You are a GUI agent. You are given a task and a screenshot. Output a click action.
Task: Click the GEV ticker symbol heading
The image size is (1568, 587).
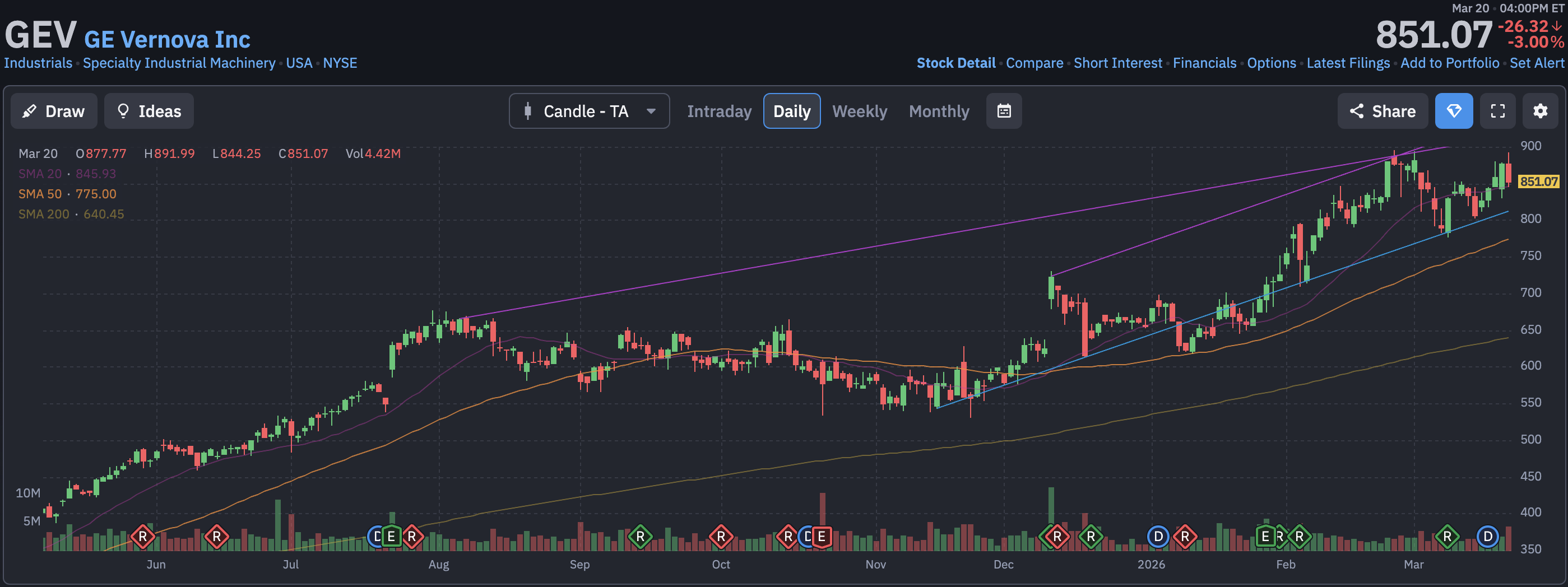coord(40,34)
